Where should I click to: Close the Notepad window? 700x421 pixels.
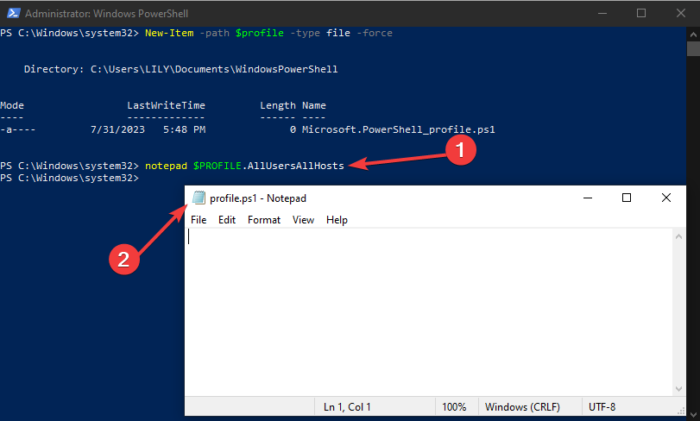point(666,198)
